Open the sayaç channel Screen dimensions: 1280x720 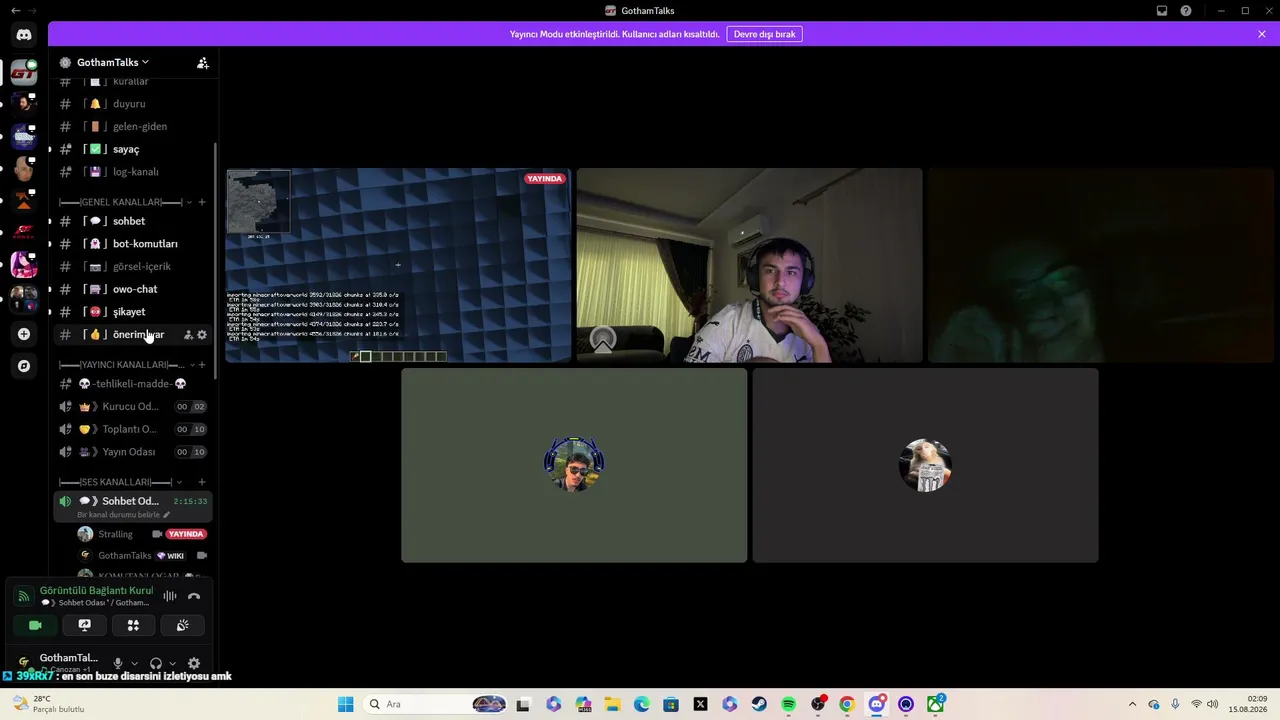coord(133,149)
